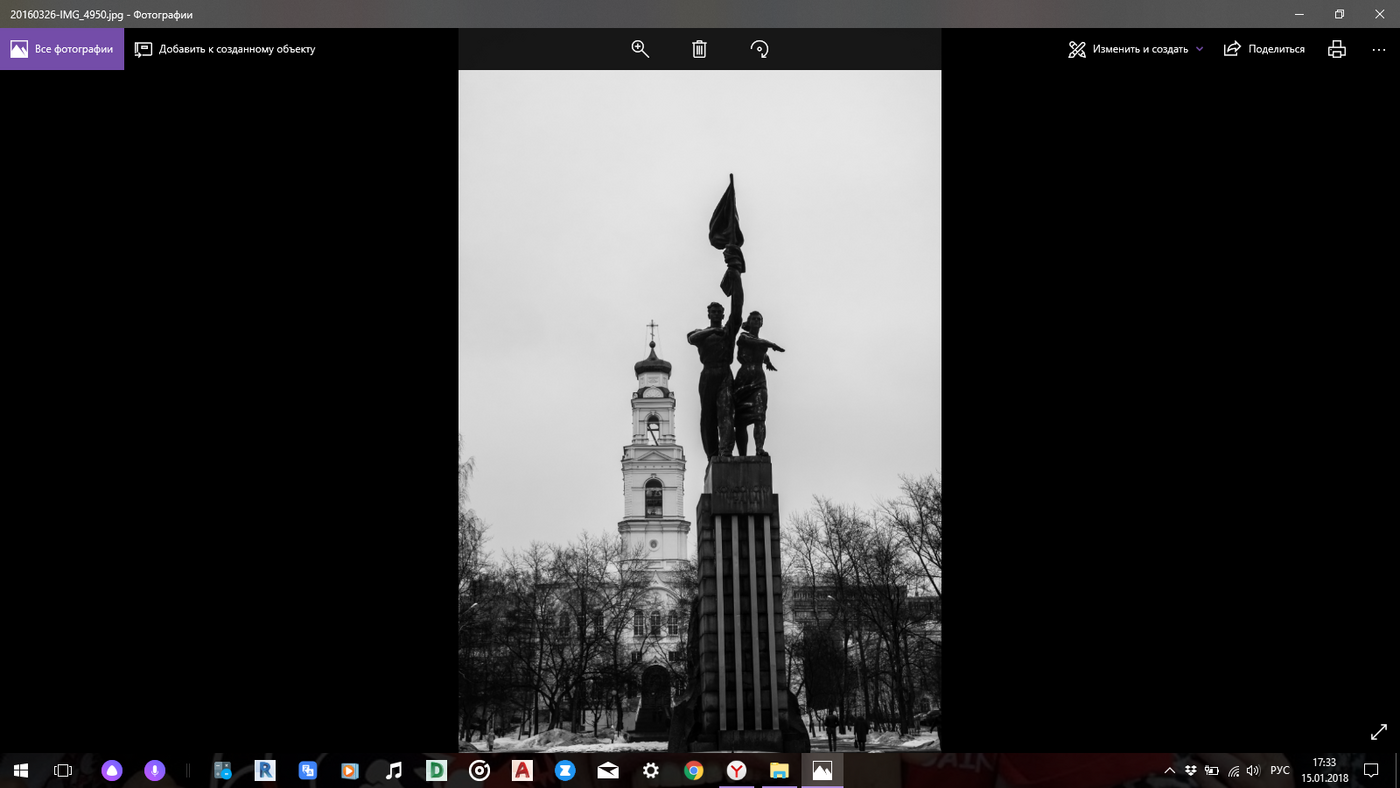Click the 'Все фотографии' button
This screenshot has width=1400, height=788.
click(x=62, y=49)
